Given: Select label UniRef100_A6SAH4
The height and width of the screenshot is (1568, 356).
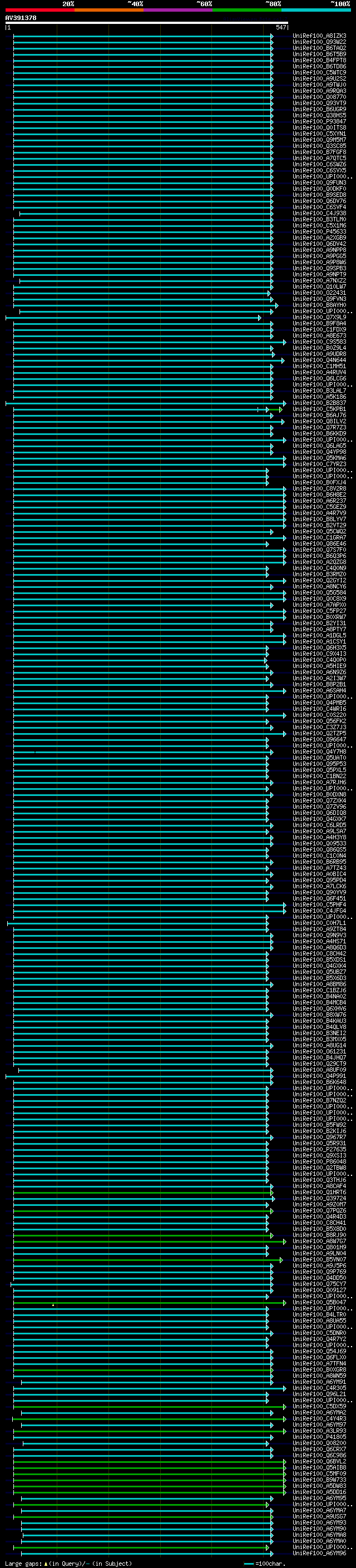Looking at the screenshot, I should [x=319, y=690].
